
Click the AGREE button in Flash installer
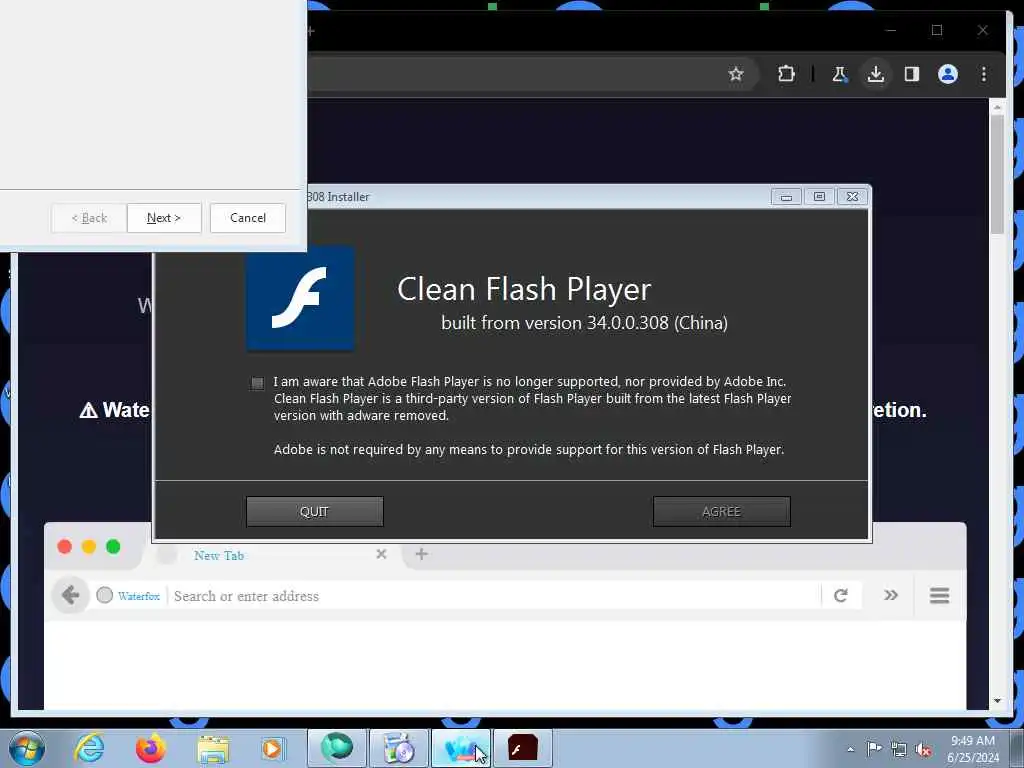(722, 511)
